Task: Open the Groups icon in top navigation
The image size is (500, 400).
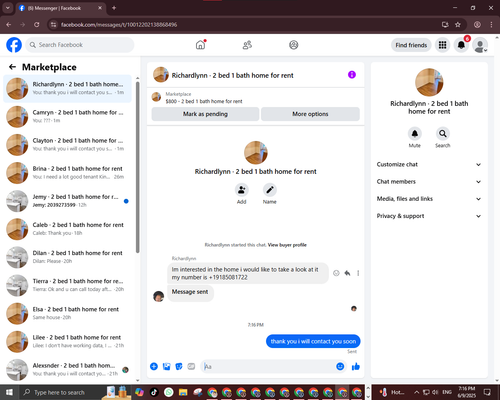Action: click(294, 45)
